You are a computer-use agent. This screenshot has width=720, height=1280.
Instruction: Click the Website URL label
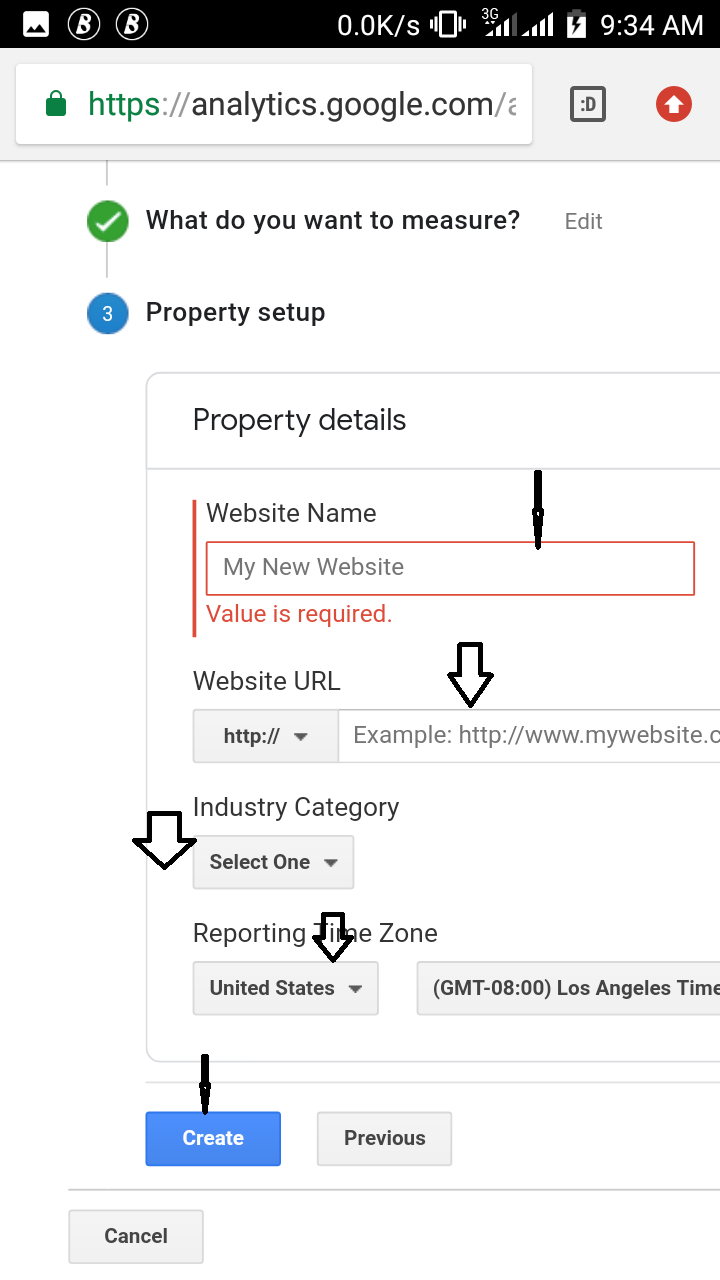point(266,681)
